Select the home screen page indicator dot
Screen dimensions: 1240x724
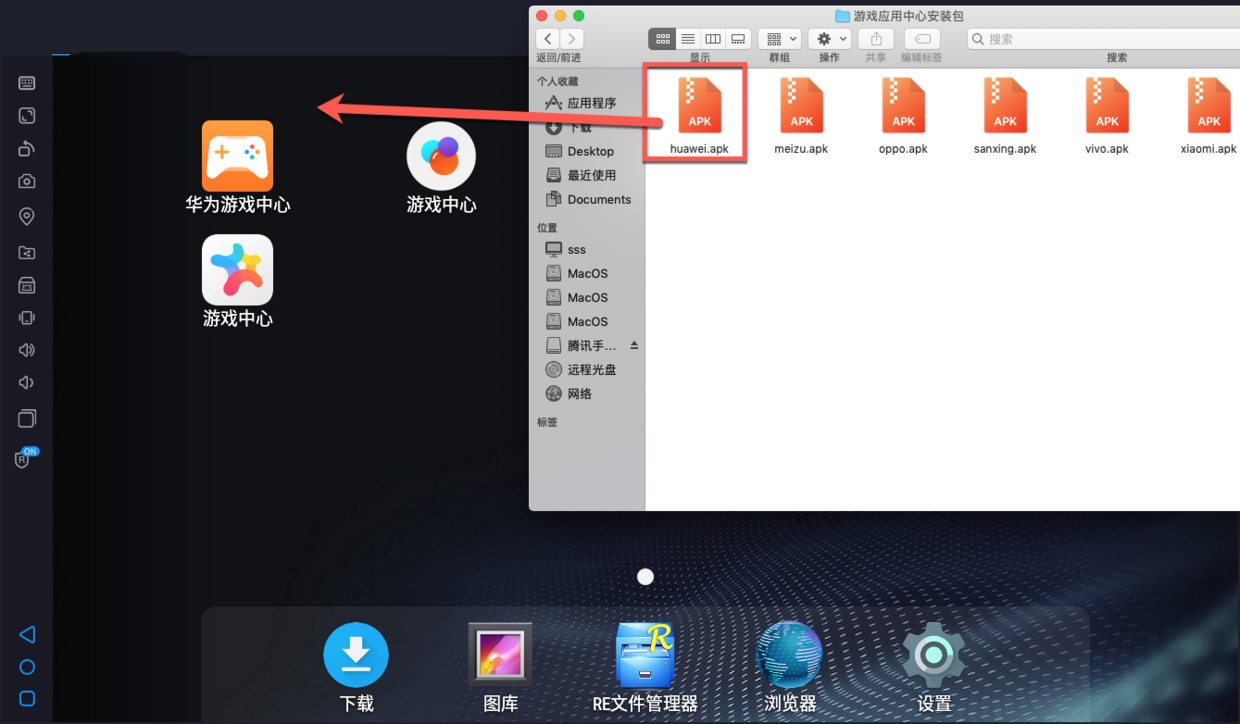[x=646, y=577]
